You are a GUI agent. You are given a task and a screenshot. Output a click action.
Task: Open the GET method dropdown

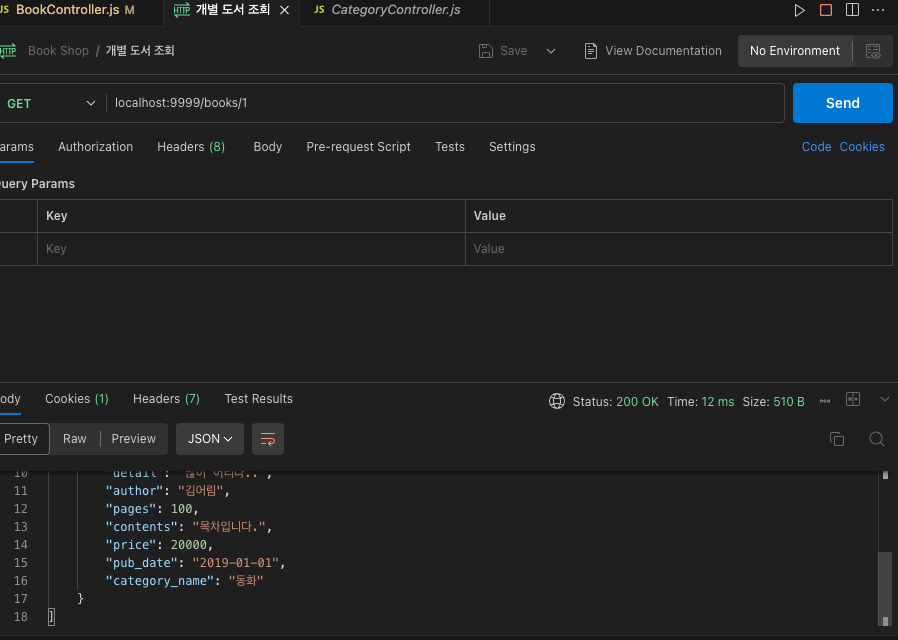pos(50,103)
